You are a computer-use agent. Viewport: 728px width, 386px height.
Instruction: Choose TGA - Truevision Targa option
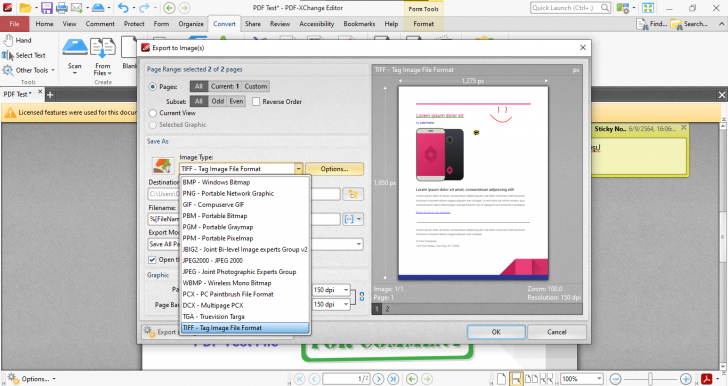pos(245,317)
